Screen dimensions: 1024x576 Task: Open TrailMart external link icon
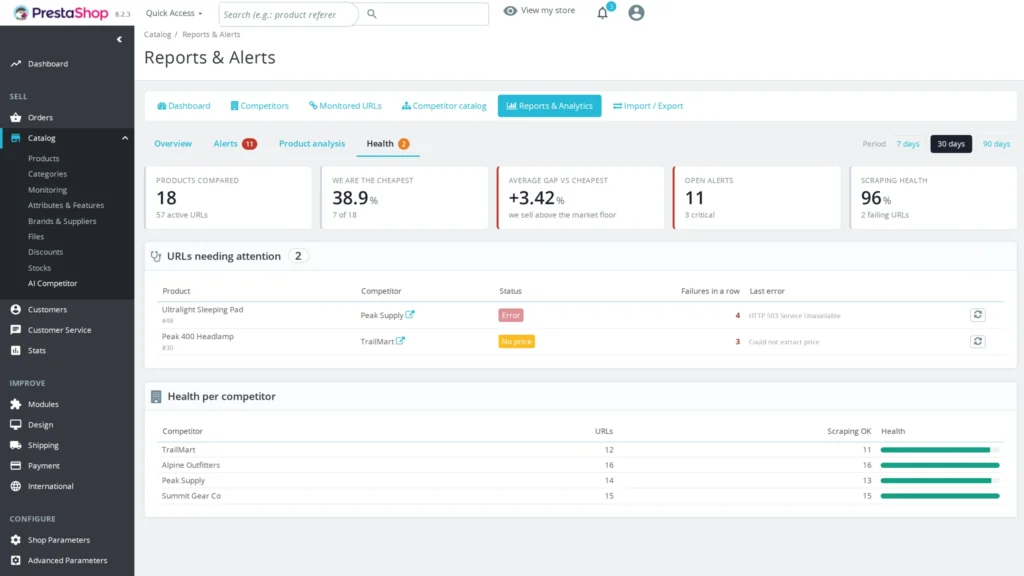pyautogui.click(x=400, y=341)
